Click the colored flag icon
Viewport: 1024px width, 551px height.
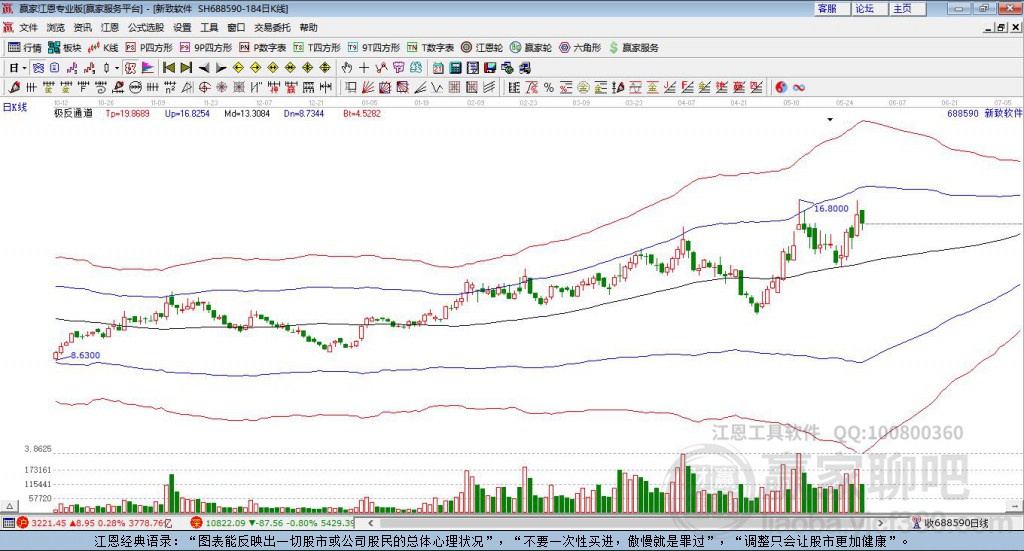click(x=148, y=68)
